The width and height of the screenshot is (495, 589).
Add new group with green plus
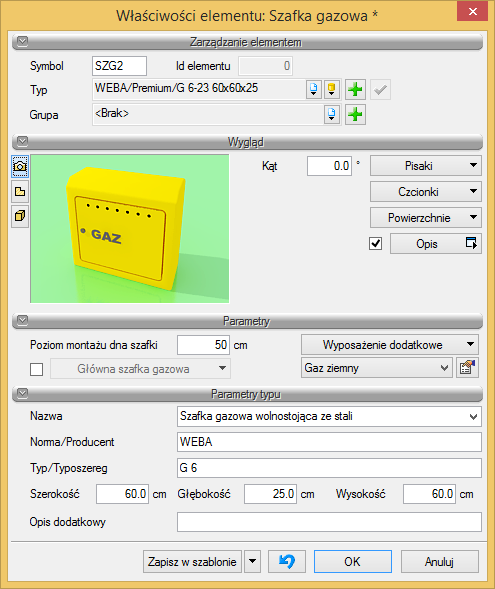[x=355, y=114]
